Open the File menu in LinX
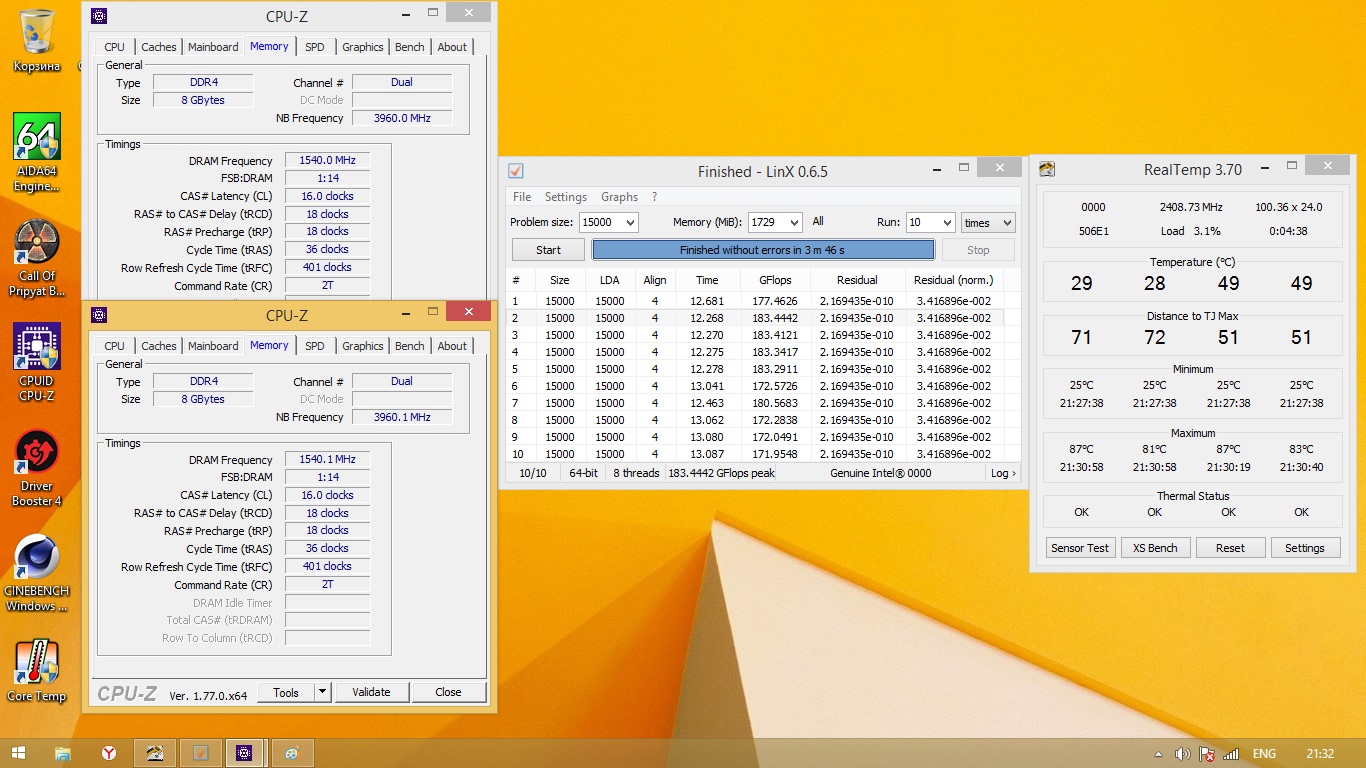Viewport: 1366px width, 768px height. coord(522,197)
